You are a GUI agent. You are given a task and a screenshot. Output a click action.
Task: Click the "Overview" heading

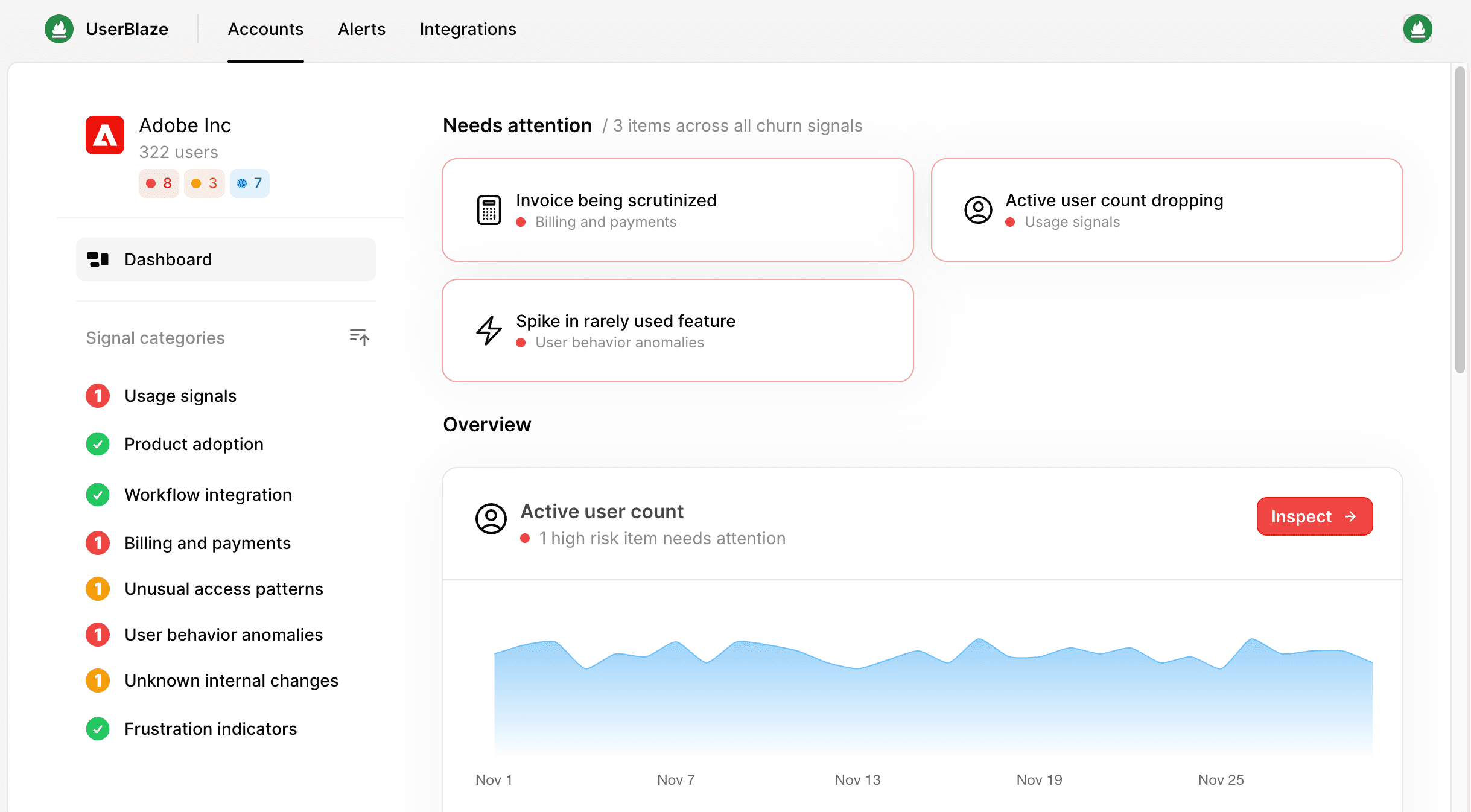(x=487, y=425)
